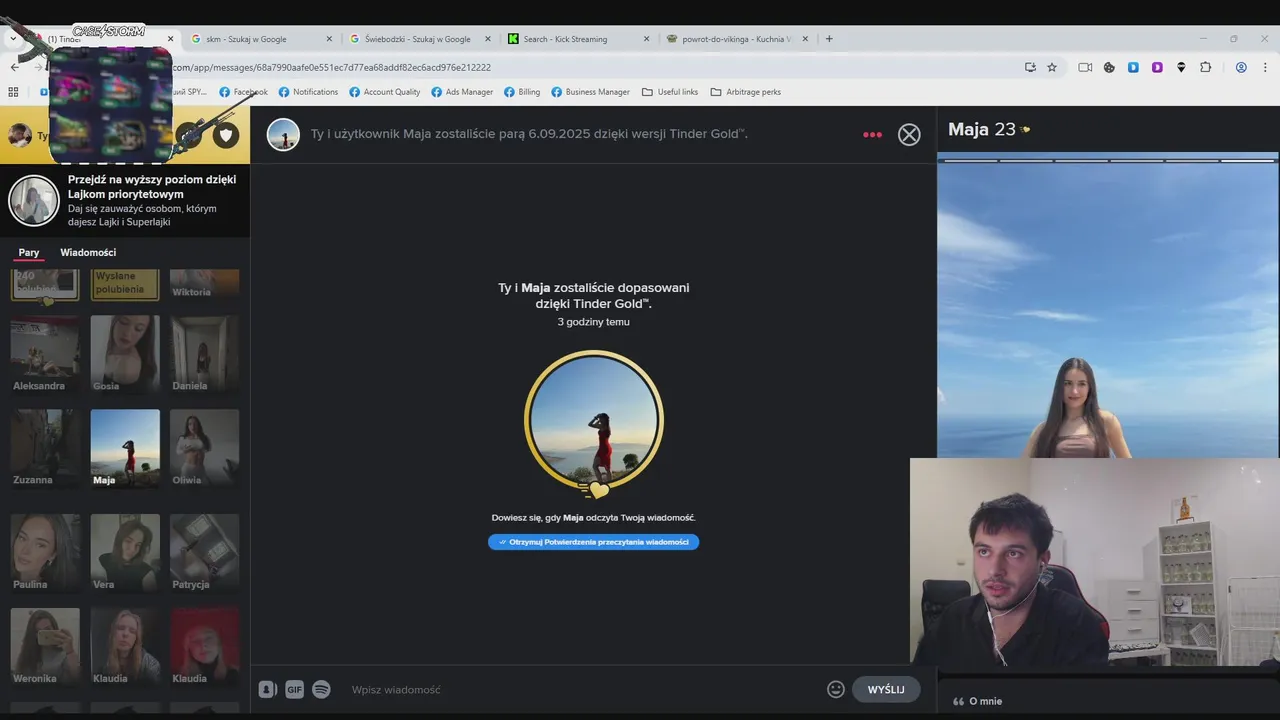1280x720 pixels.
Task: Click the black diamond extension icon
Action: click(x=1181, y=67)
